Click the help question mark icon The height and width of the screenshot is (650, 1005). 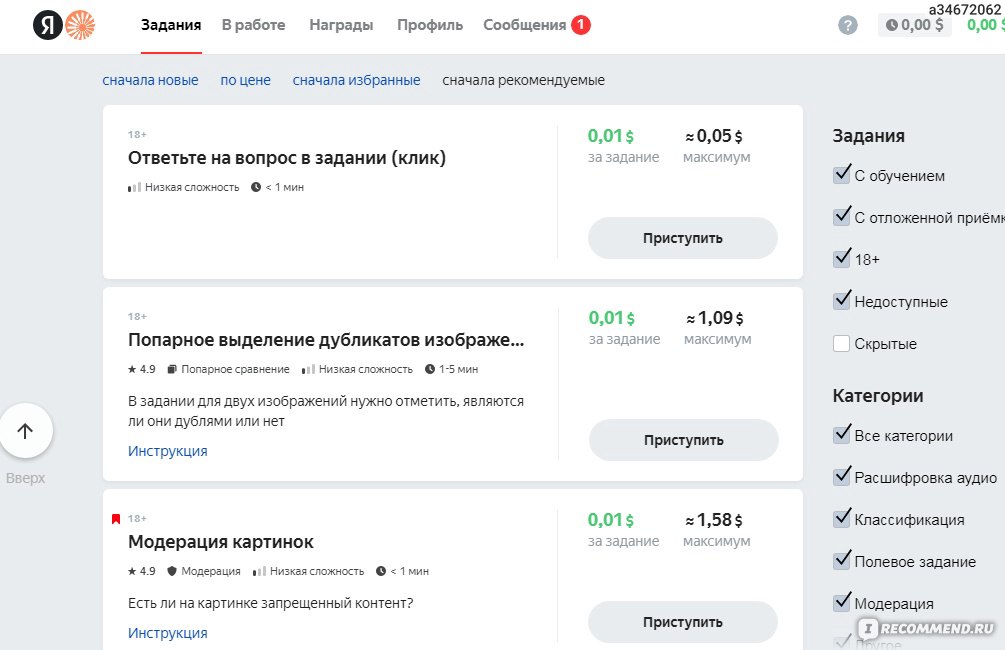point(847,26)
